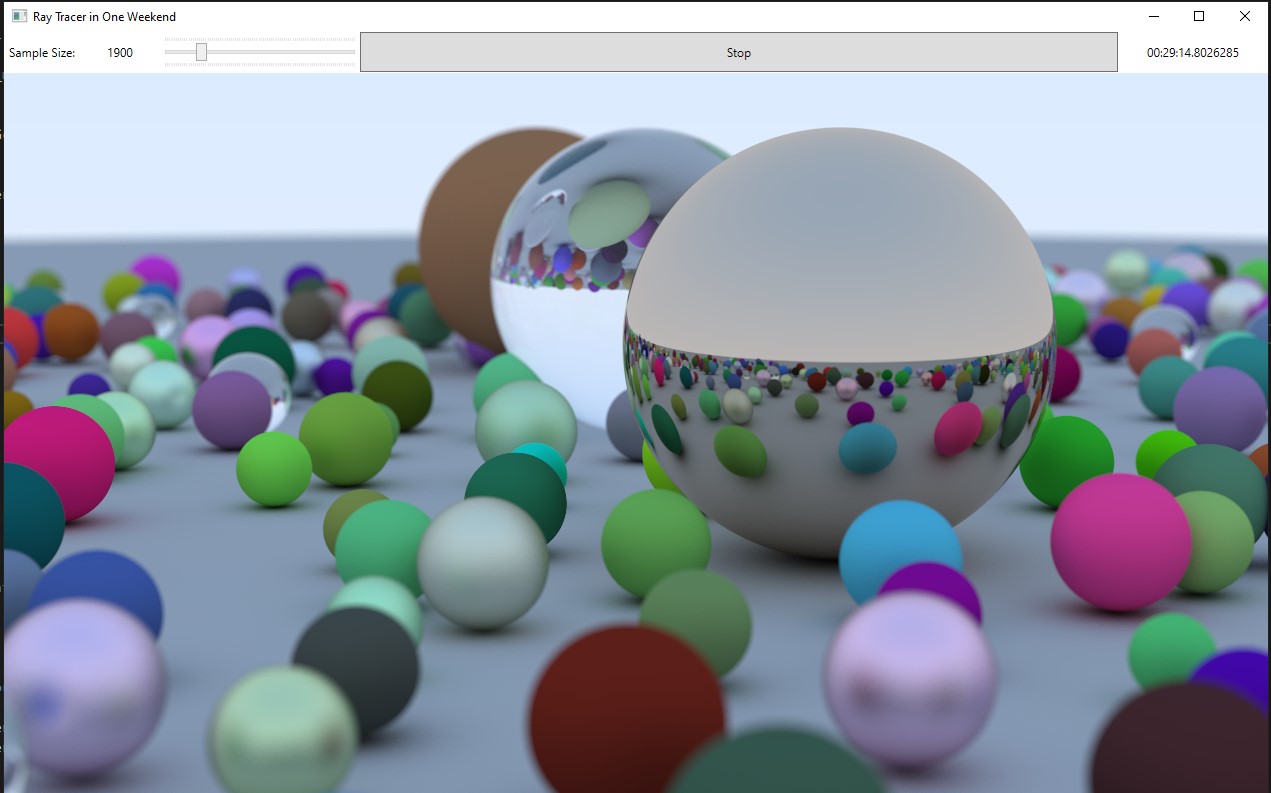Click the elapsed render time readout

point(1192,53)
